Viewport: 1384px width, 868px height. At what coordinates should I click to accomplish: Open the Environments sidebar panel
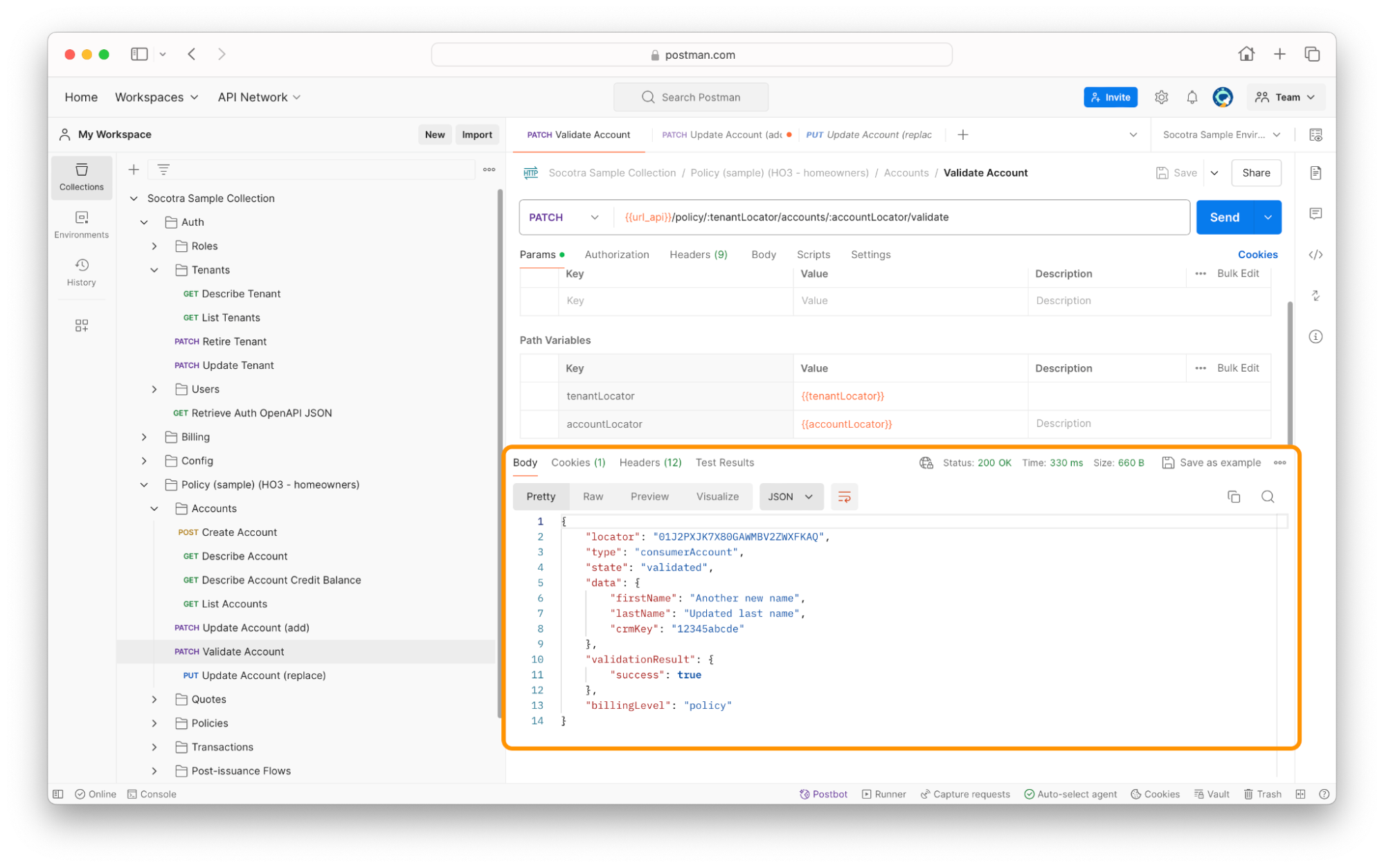pyautogui.click(x=81, y=224)
